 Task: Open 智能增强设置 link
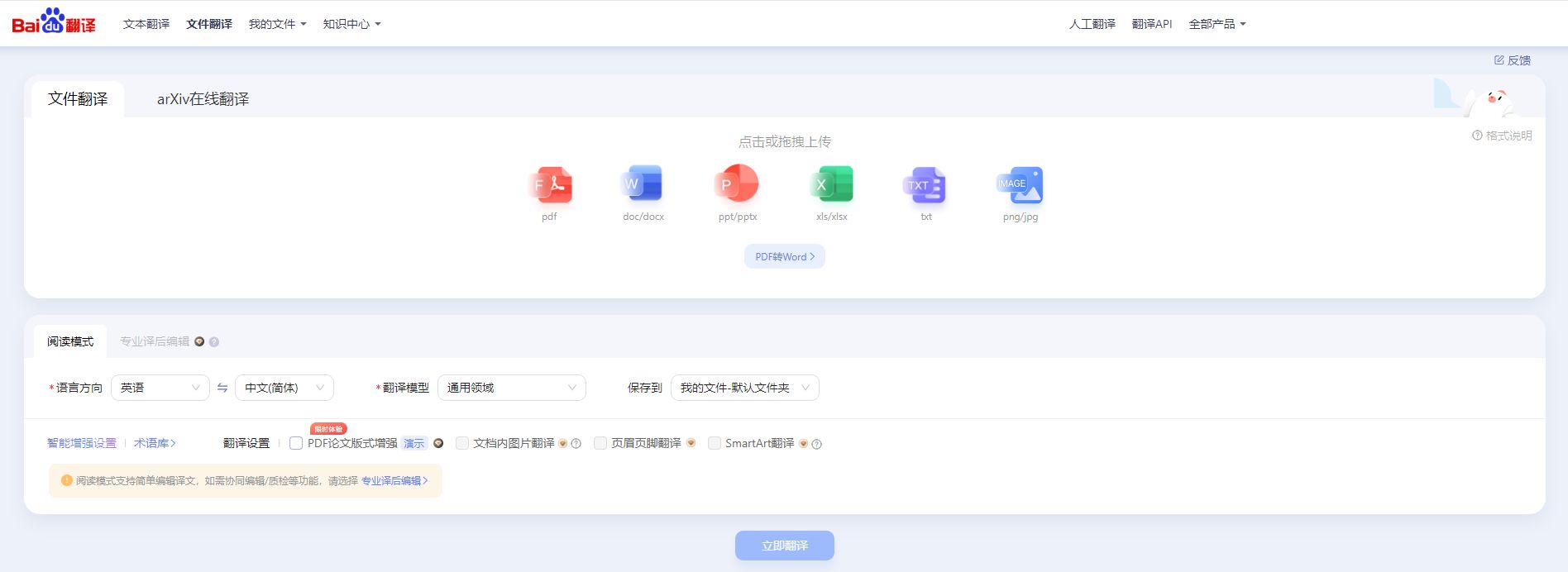click(82, 443)
